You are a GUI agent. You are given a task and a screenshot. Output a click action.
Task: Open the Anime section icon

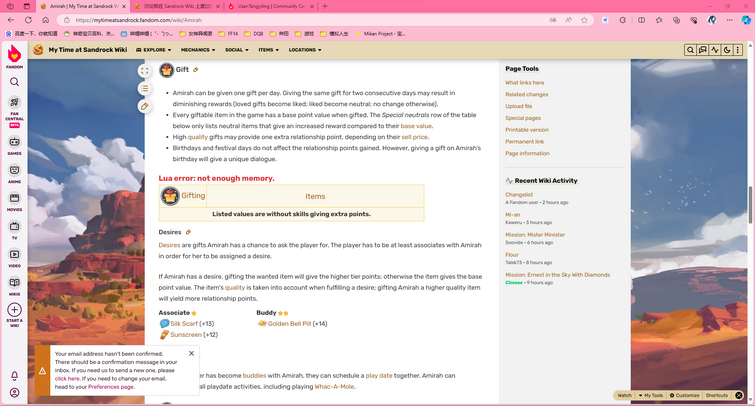point(14,173)
